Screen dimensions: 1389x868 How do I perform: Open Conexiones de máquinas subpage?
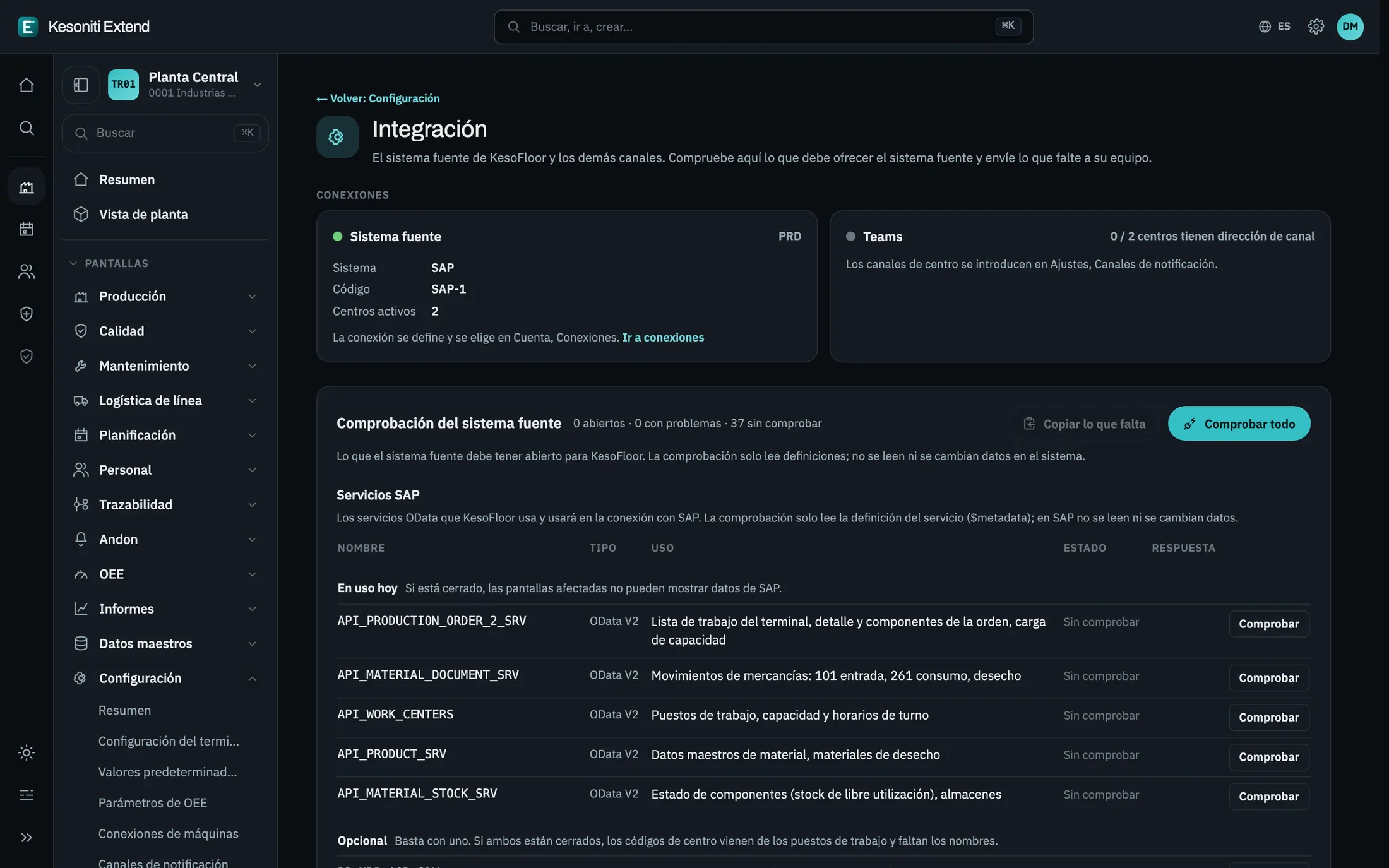(x=168, y=834)
